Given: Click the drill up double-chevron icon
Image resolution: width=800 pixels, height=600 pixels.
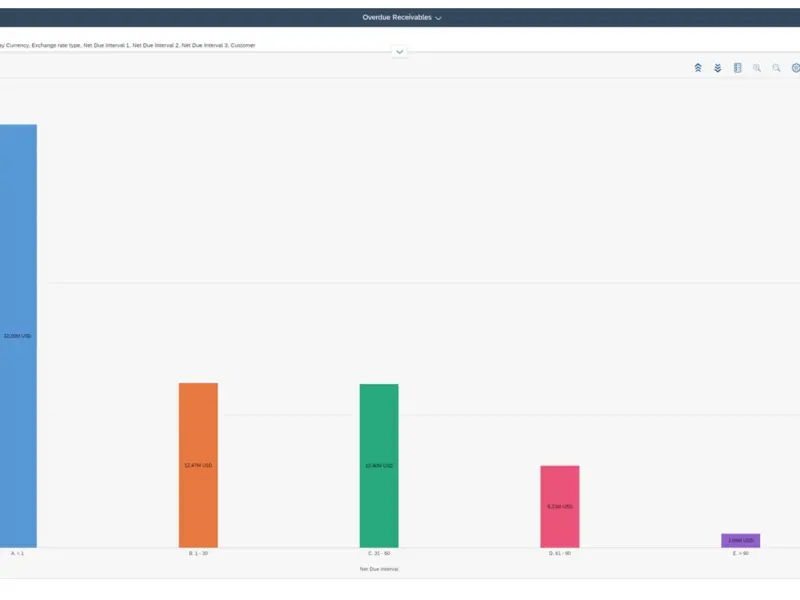Looking at the screenshot, I should (x=698, y=68).
